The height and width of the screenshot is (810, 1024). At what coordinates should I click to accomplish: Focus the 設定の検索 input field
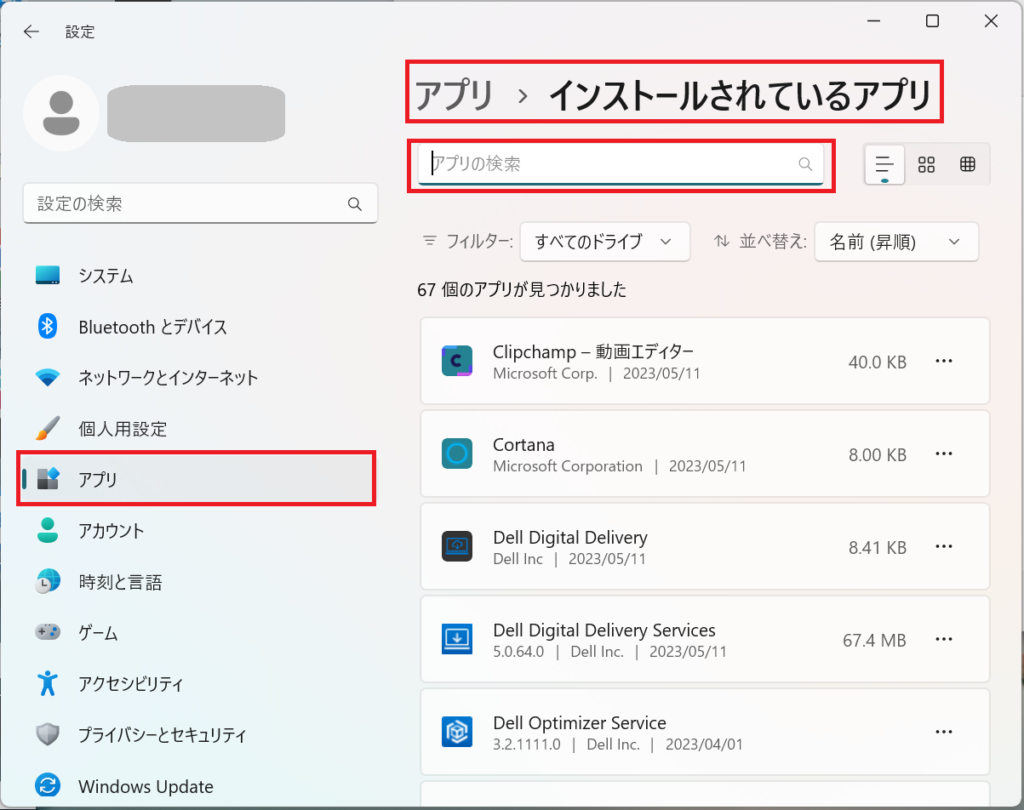[200, 204]
